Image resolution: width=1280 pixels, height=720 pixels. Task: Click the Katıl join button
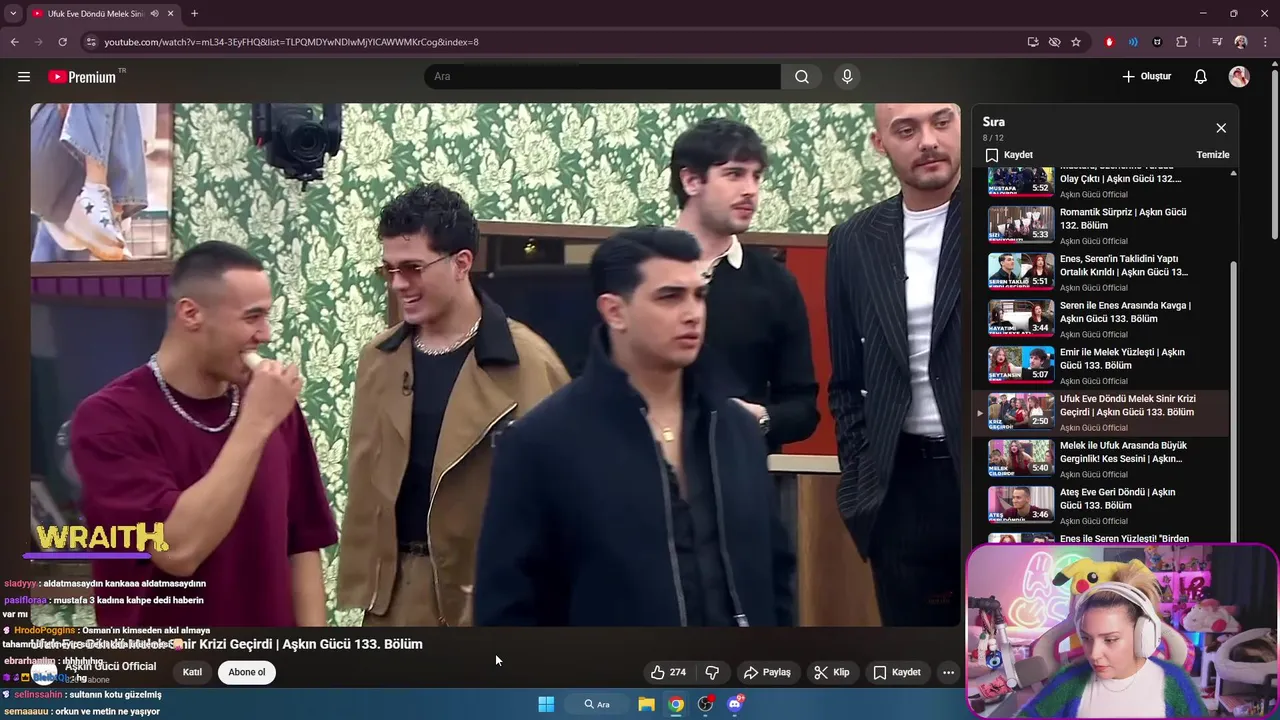192,672
